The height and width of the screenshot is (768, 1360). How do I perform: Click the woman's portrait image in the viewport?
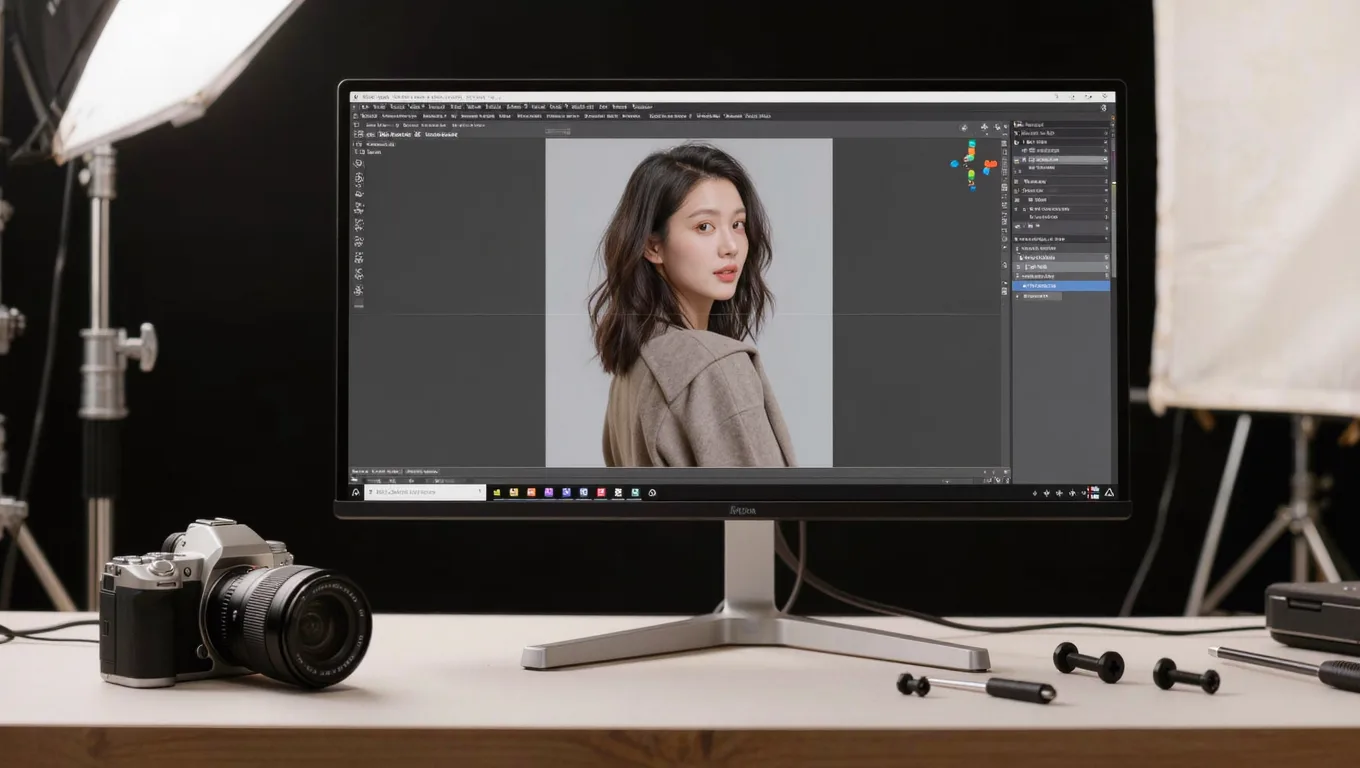tap(689, 302)
